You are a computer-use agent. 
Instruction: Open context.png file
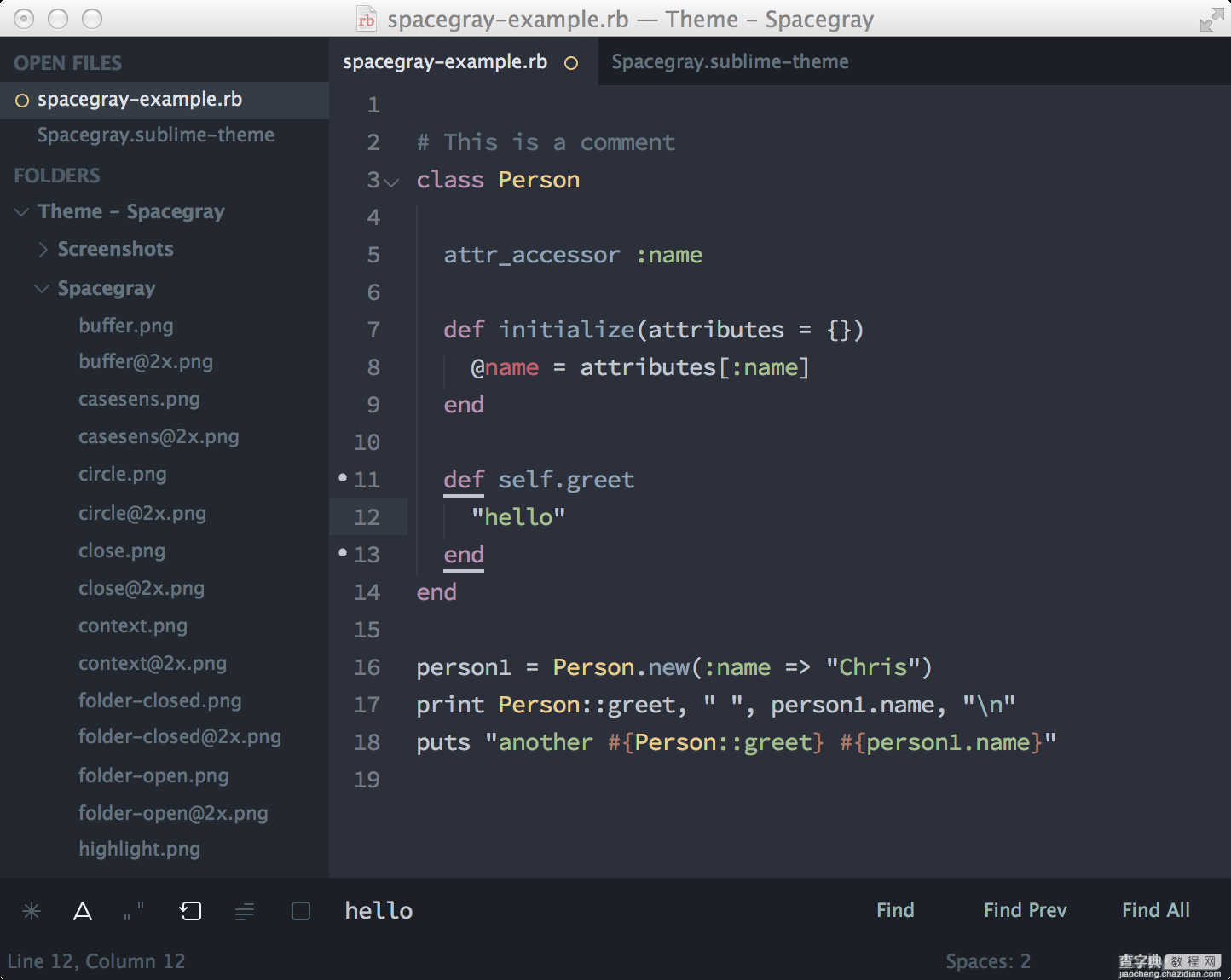(x=133, y=625)
